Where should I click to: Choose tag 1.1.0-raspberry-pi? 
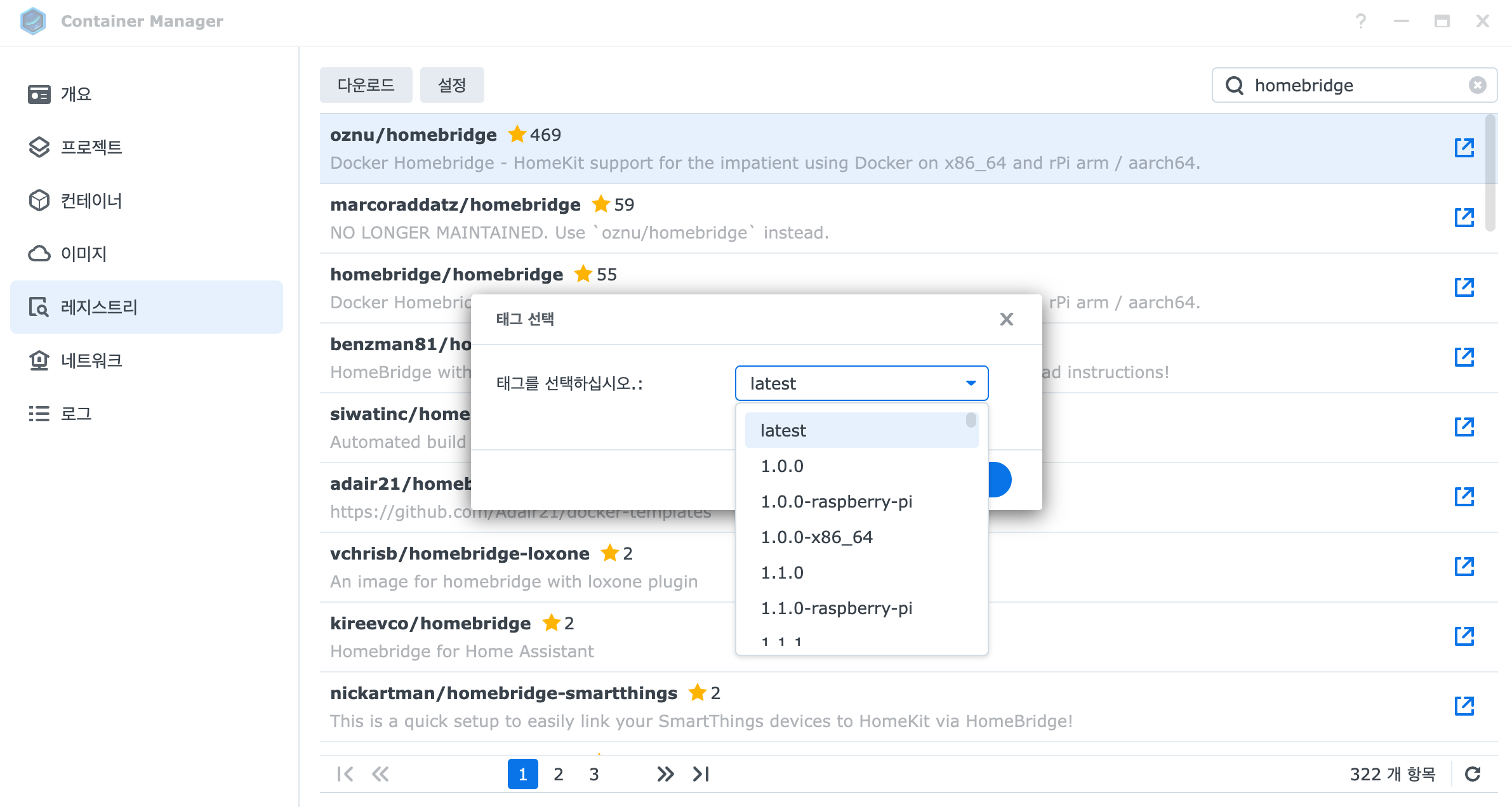(x=862, y=608)
